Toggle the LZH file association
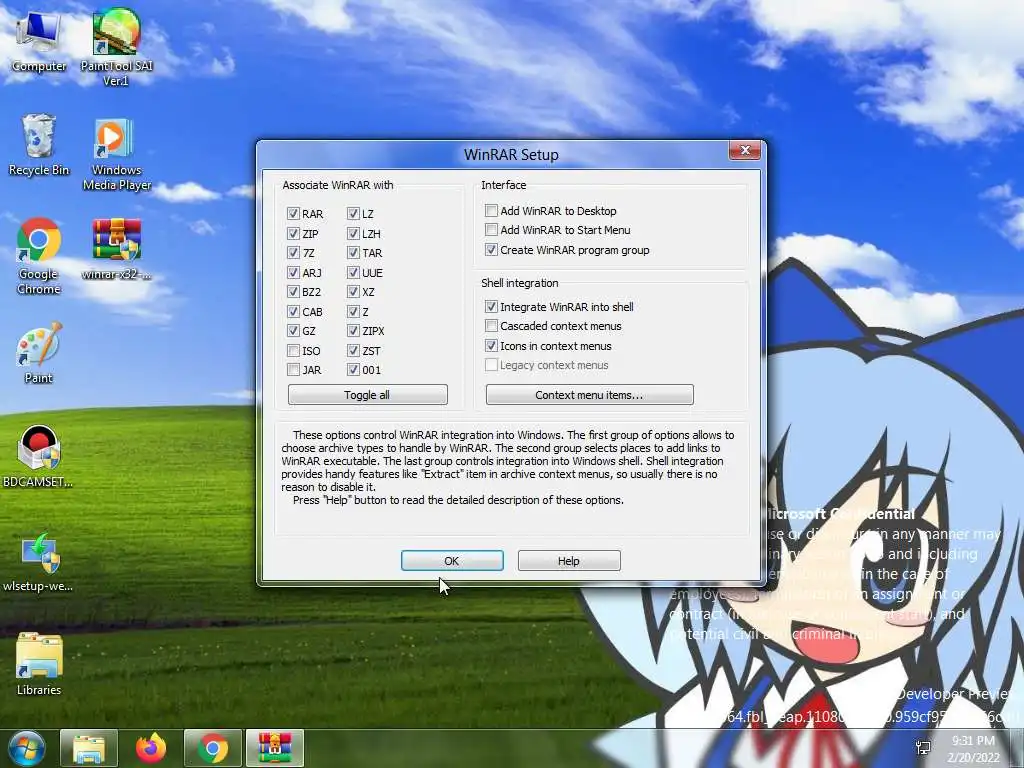The image size is (1024, 768). pyautogui.click(x=353, y=233)
